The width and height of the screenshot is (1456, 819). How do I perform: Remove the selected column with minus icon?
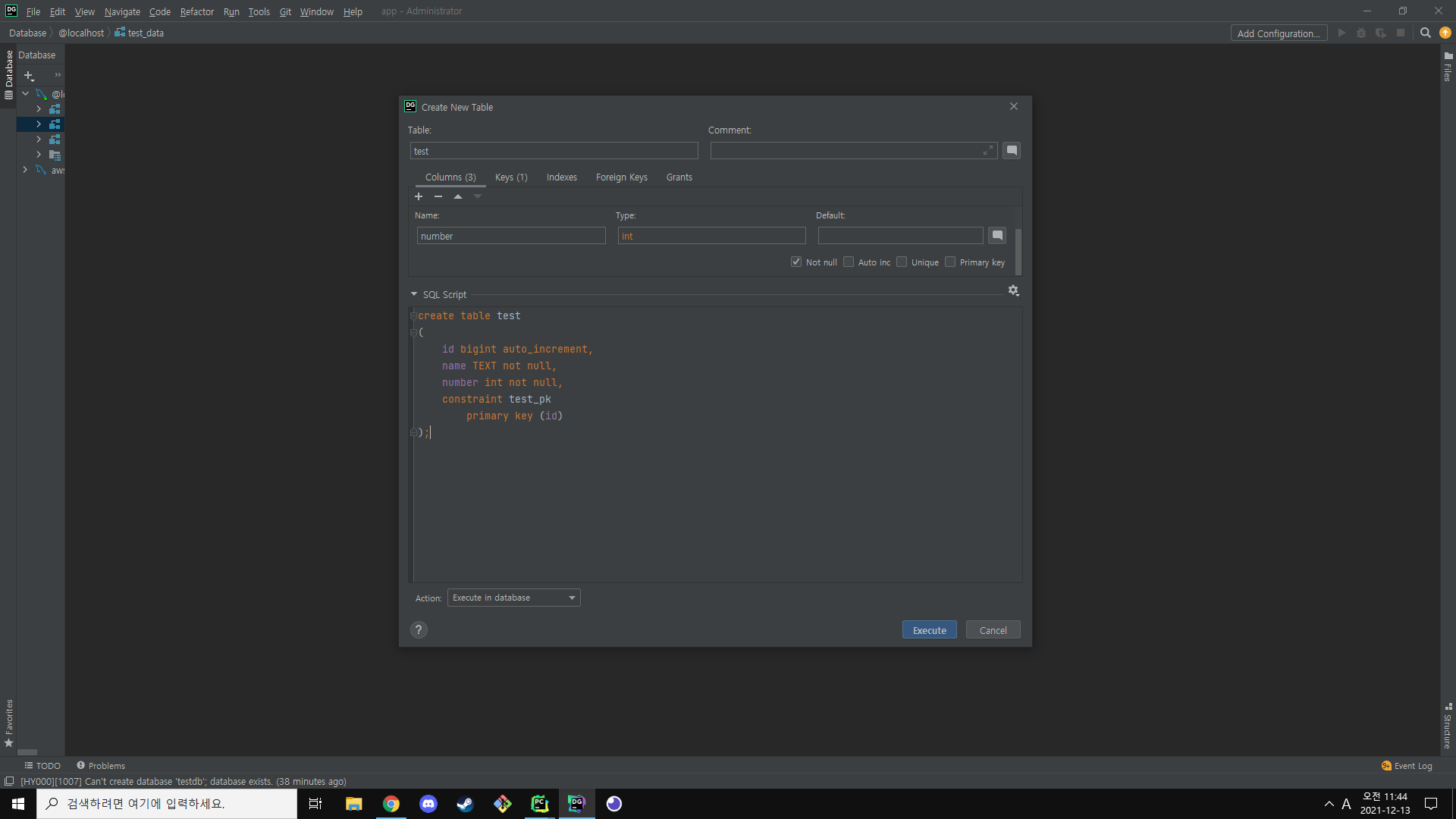click(x=438, y=196)
